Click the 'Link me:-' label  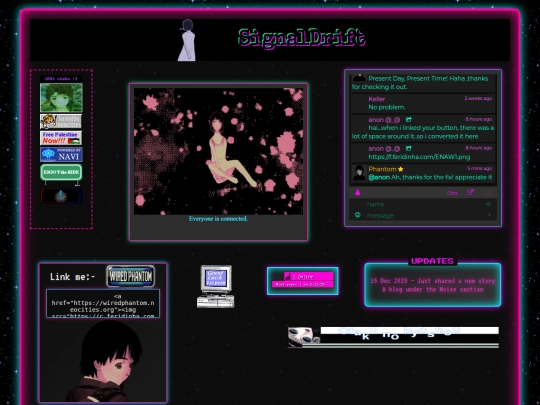tap(72, 277)
